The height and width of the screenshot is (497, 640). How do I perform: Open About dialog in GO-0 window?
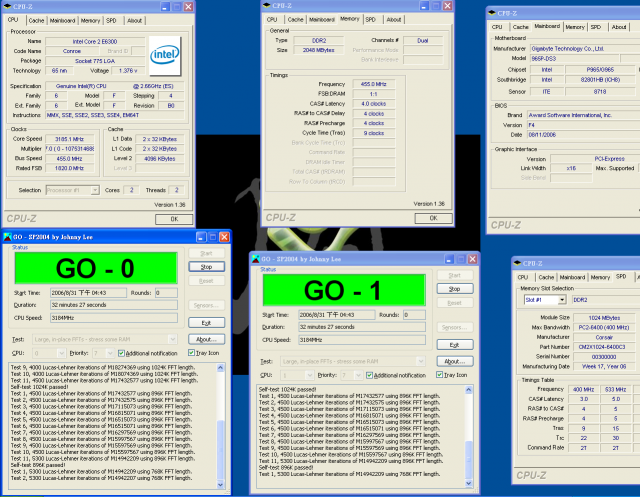(x=207, y=339)
